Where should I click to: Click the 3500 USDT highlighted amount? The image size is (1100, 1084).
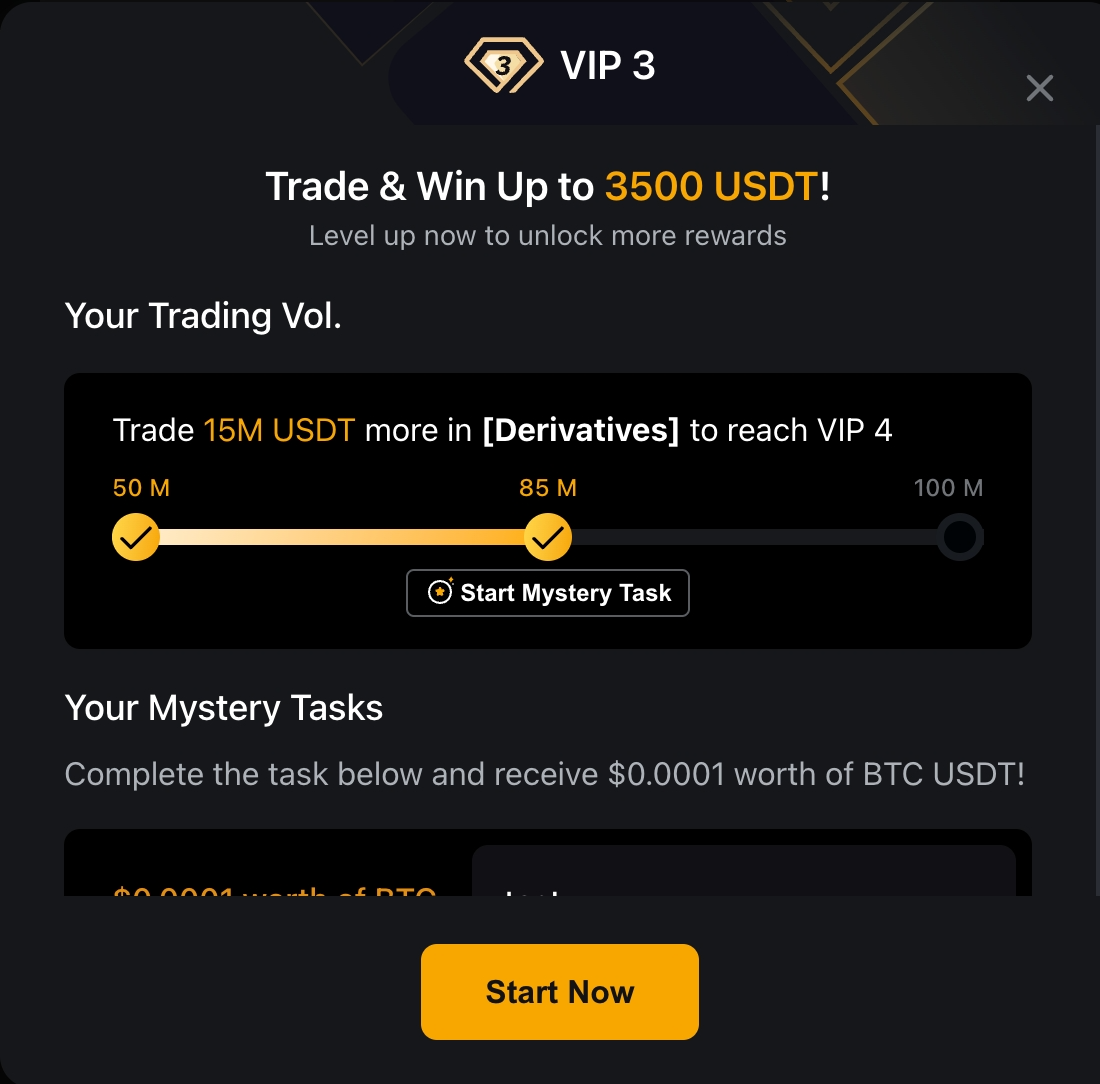click(711, 187)
